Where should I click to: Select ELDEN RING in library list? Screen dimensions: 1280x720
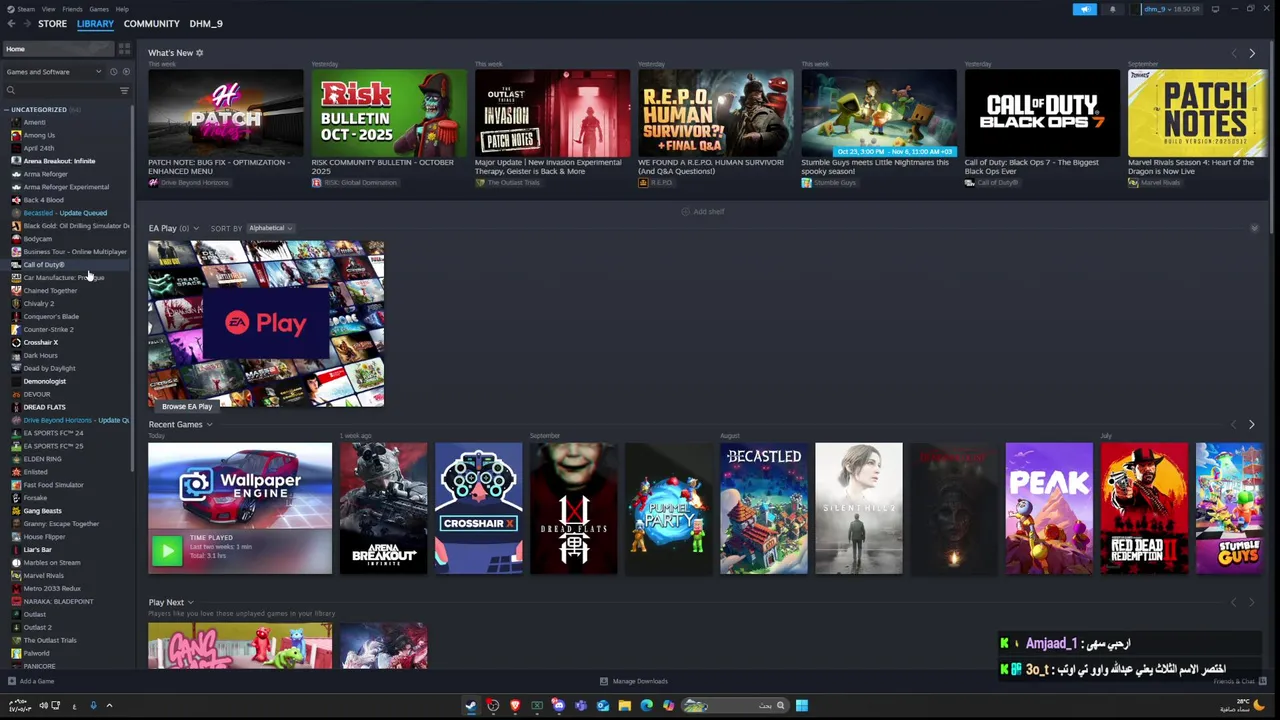pos(42,459)
